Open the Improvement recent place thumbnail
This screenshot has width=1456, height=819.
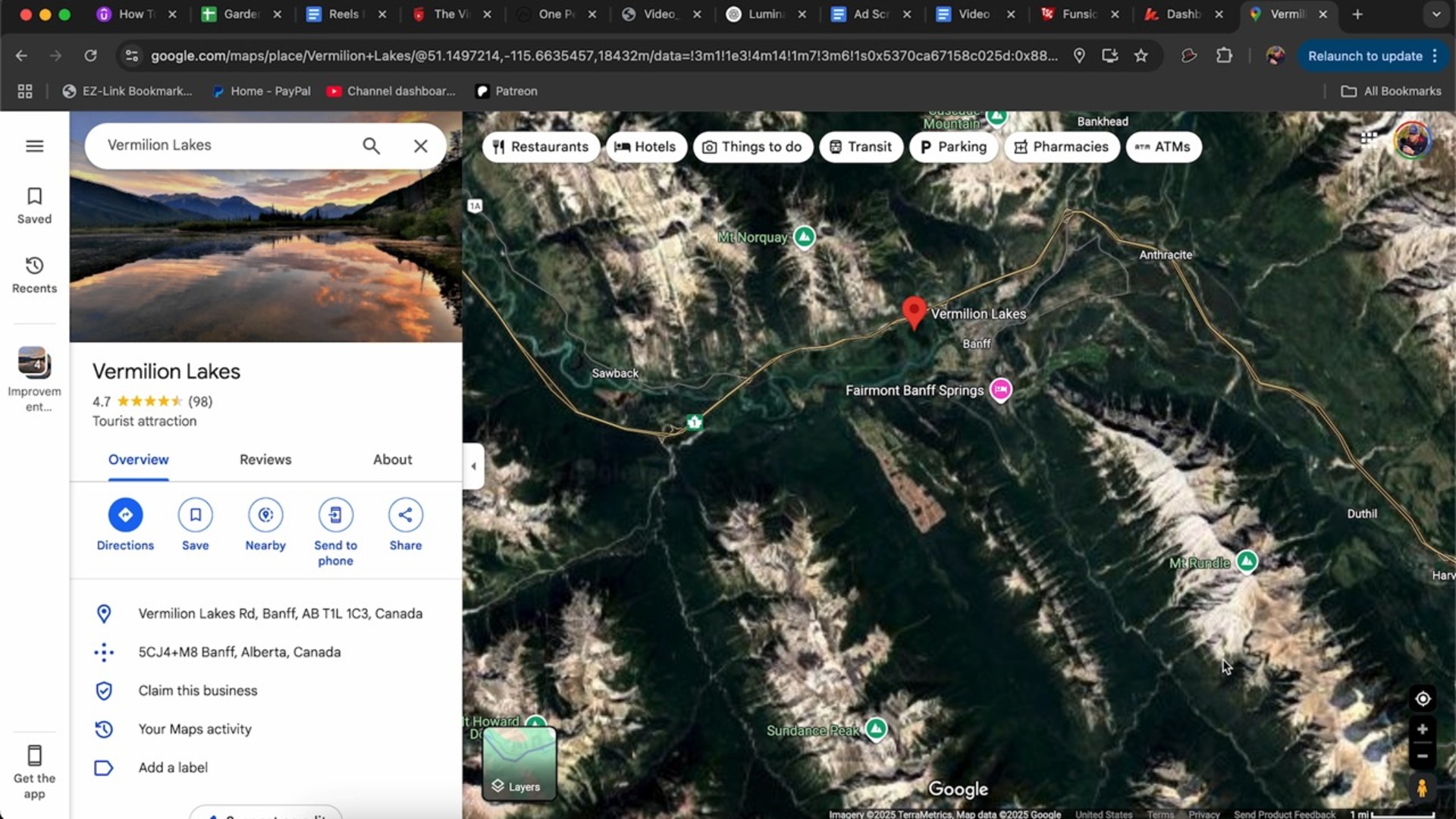pyautogui.click(x=34, y=363)
